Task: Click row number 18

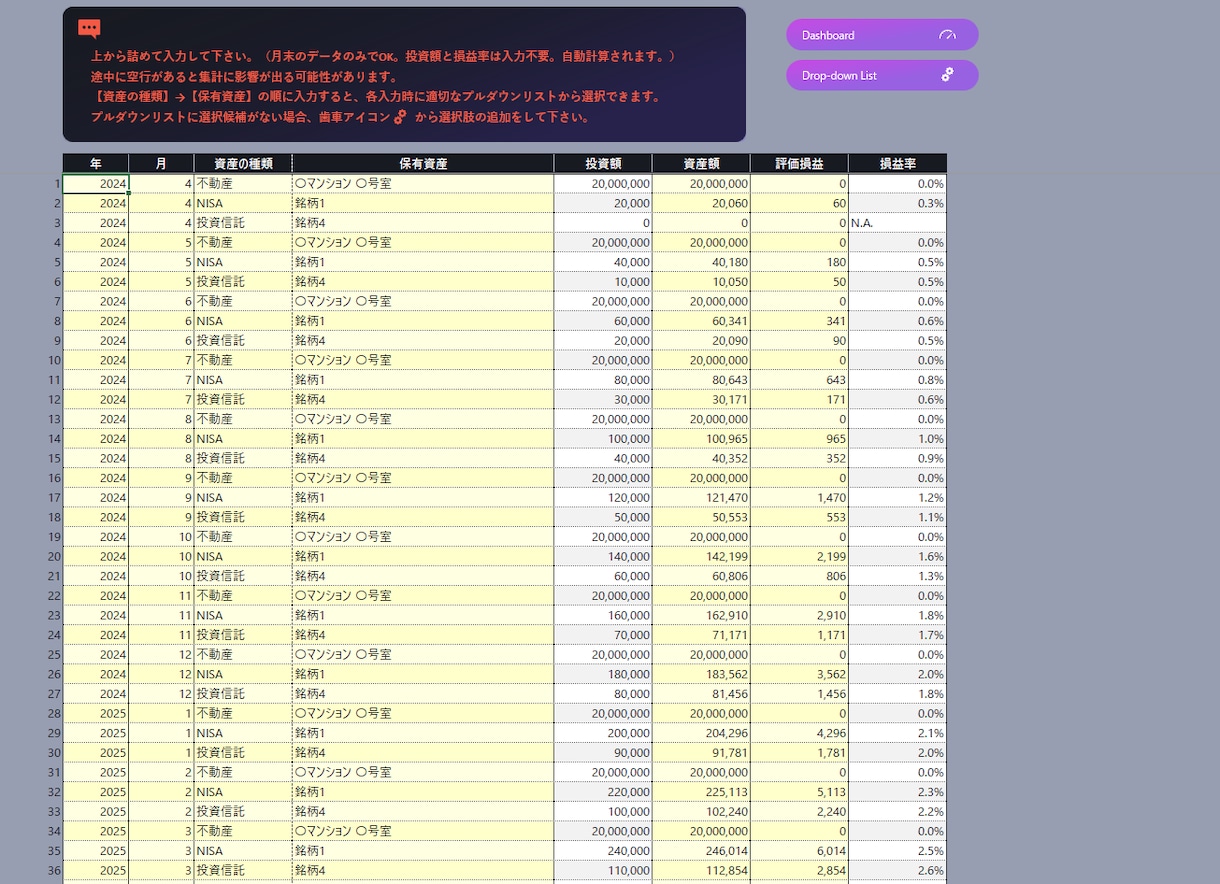Action: point(55,517)
